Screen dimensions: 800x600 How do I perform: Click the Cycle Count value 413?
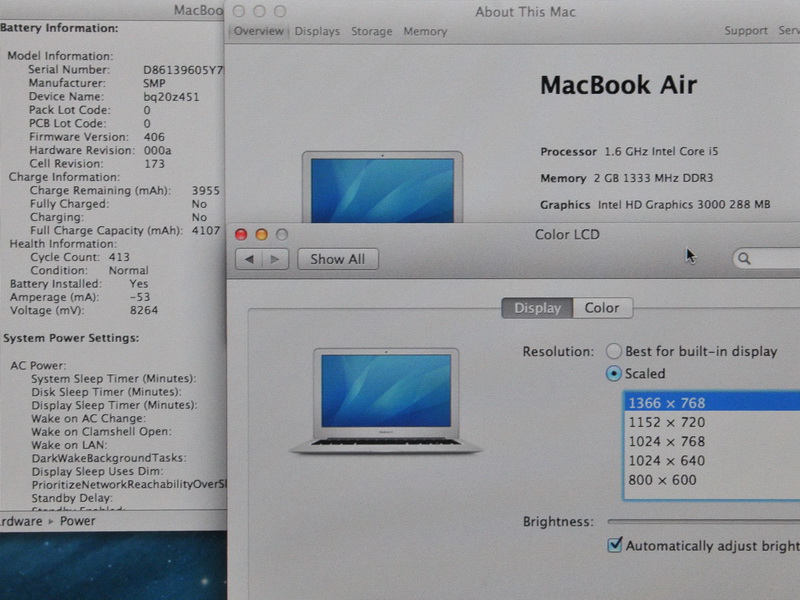click(x=119, y=257)
